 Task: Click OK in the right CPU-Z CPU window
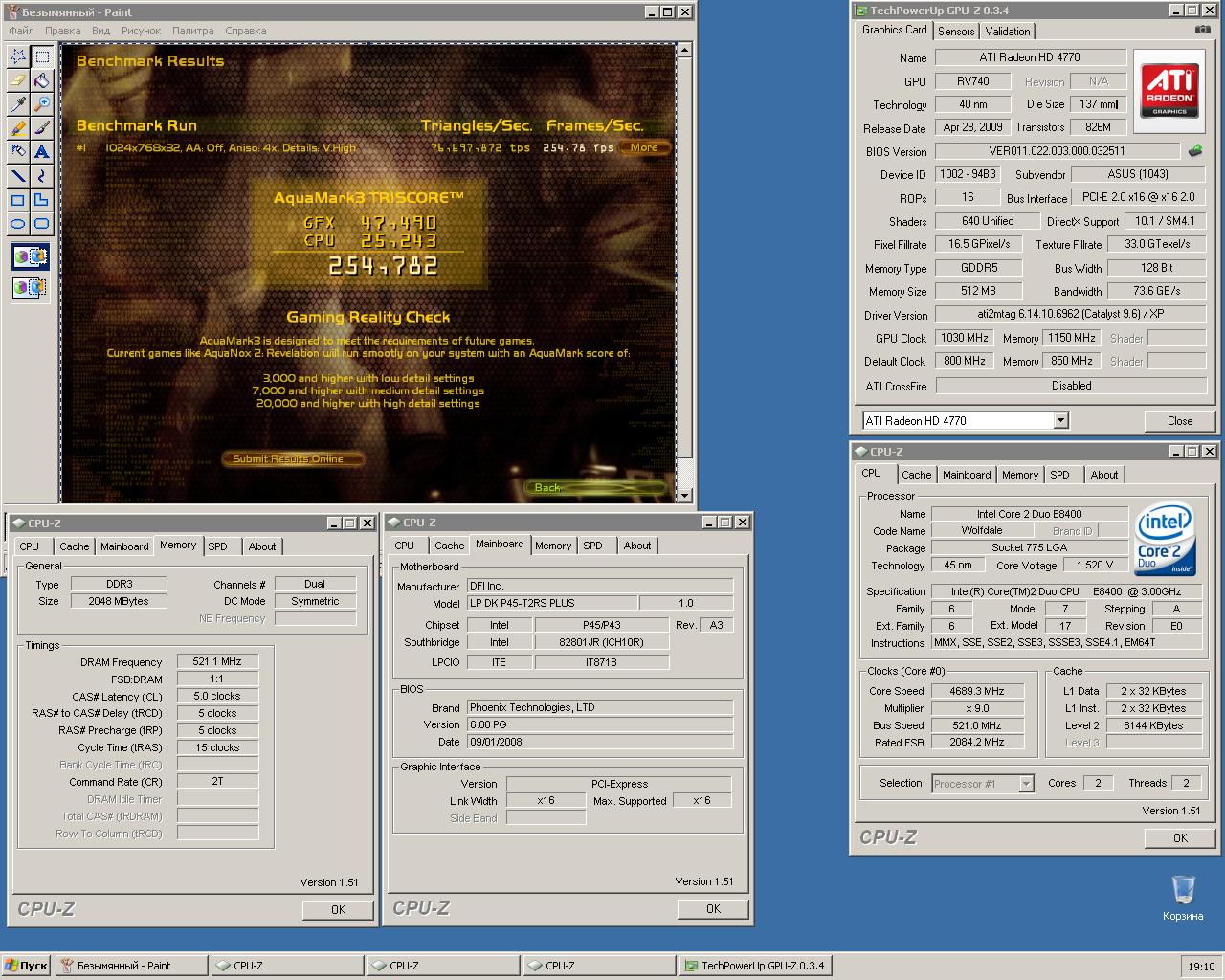[x=1180, y=837]
